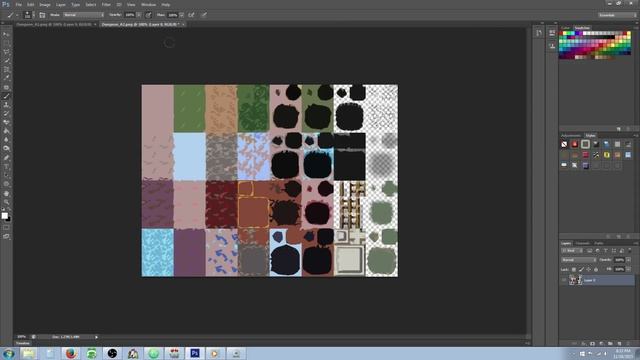This screenshot has width=640, height=360.
Task: Select the Pencil/Brush tool in toolbox
Action: pyautogui.click(x=6, y=96)
